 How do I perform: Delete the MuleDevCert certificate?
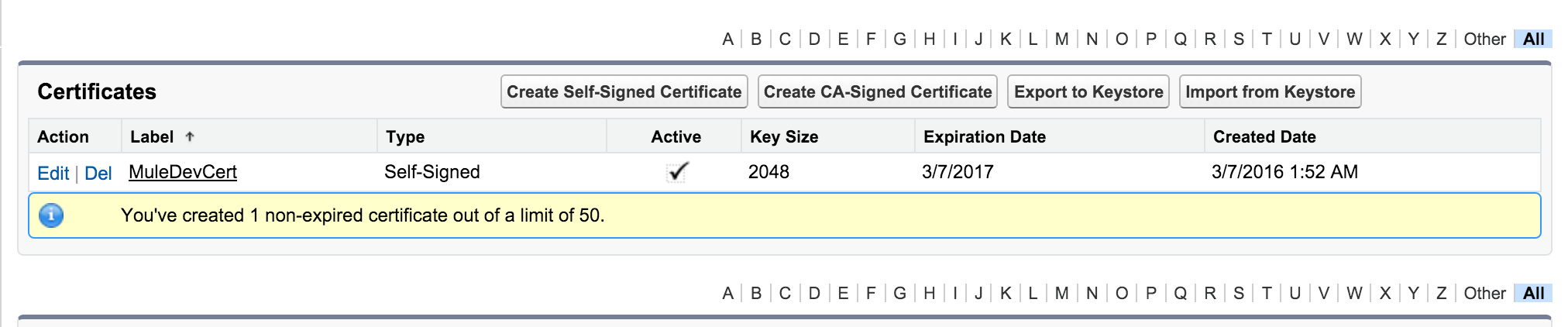click(98, 173)
